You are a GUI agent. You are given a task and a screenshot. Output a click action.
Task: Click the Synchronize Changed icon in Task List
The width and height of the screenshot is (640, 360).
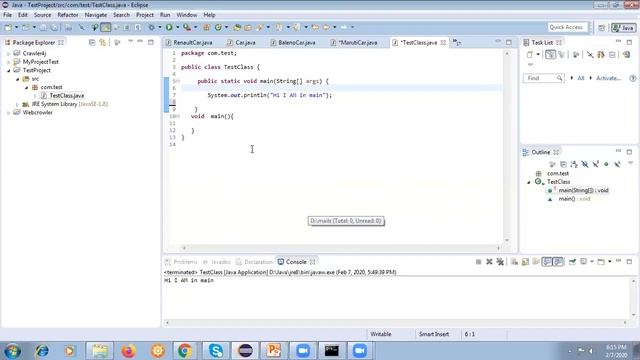[626, 55]
